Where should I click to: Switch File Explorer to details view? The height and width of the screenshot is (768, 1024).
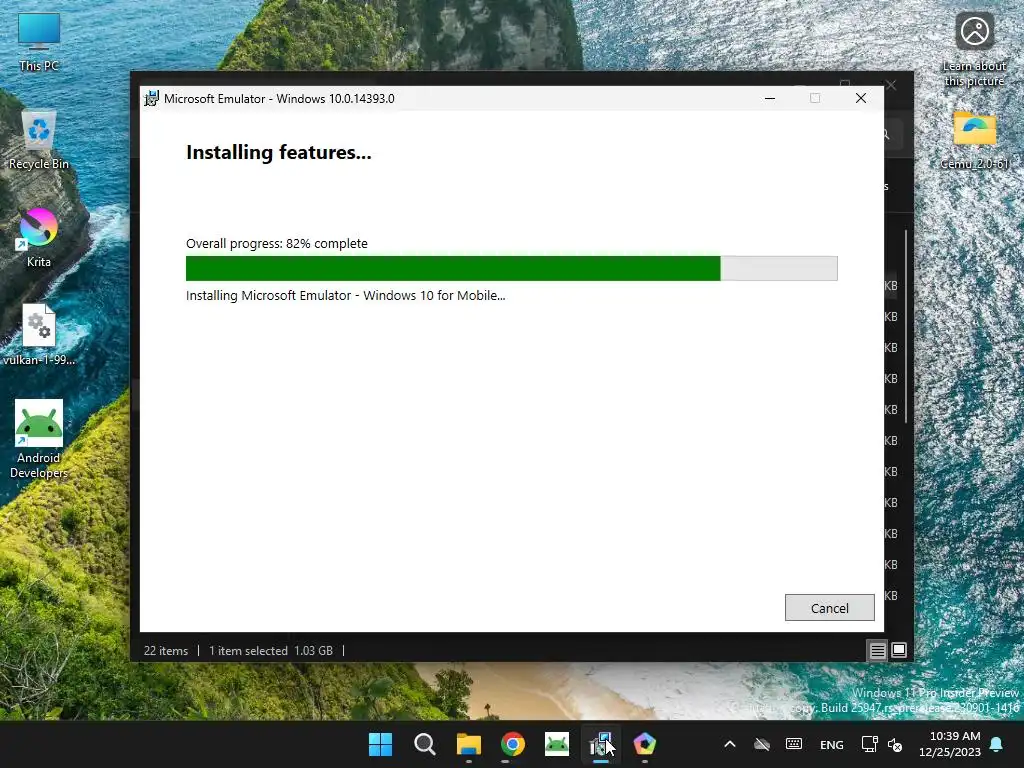pos(877,650)
